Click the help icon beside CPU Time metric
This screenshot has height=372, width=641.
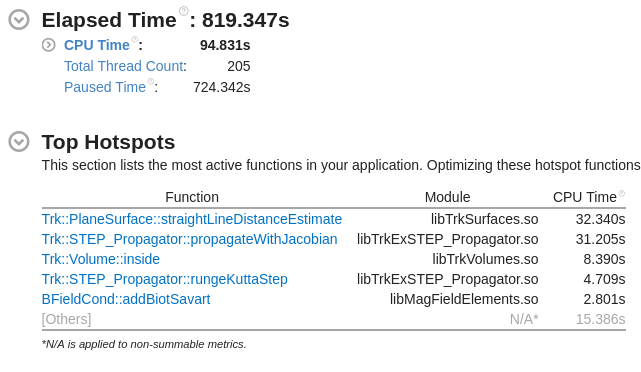pos(134,39)
